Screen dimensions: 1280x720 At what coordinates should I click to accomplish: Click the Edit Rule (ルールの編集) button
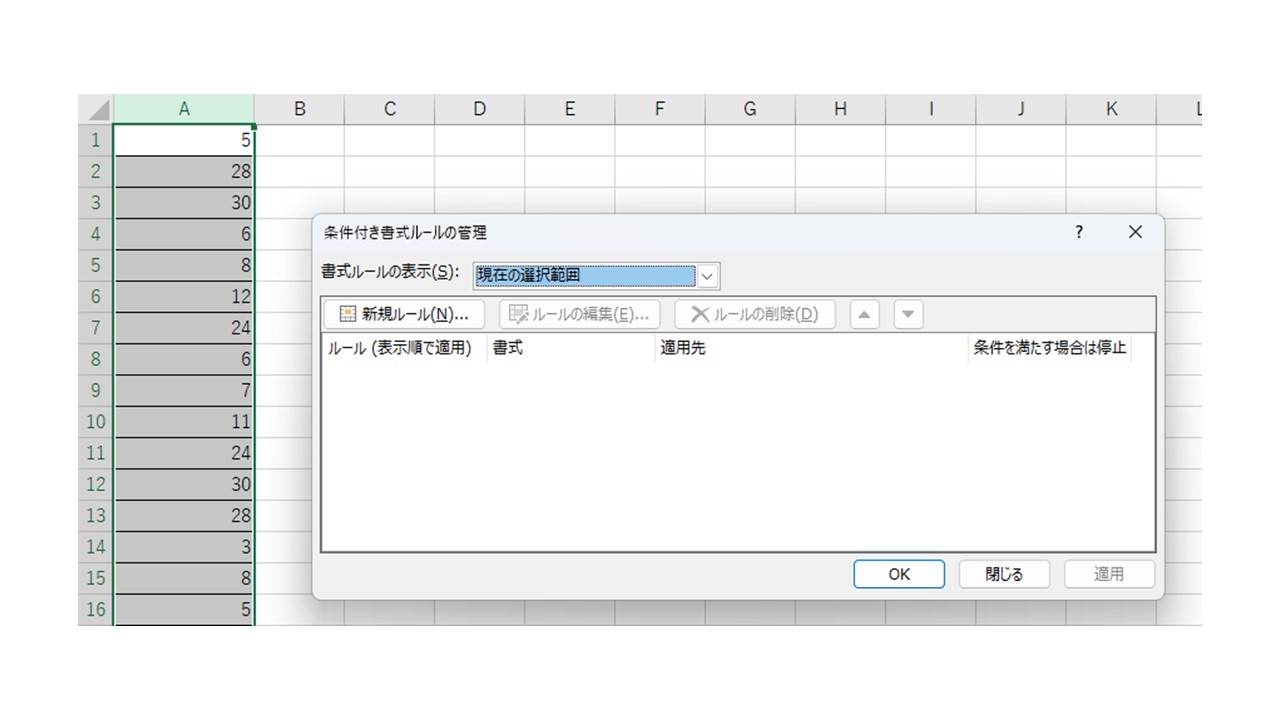pyautogui.click(x=580, y=314)
